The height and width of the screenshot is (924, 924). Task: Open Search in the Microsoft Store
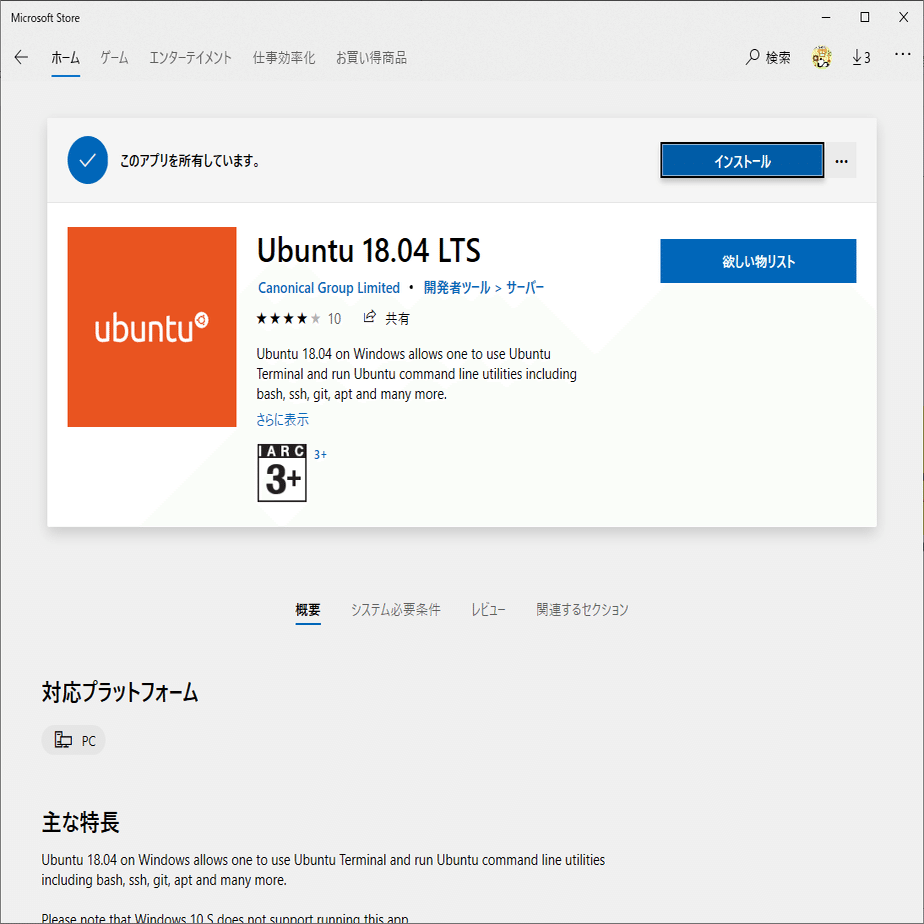[x=766, y=57]
